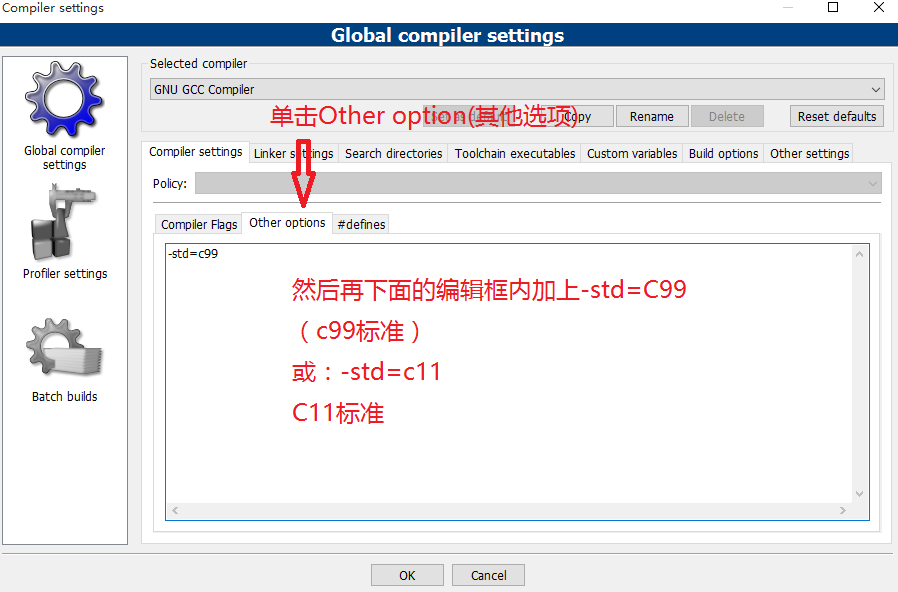
Task: Switch to Linker settings tab
Action: [x=293, y=153]
